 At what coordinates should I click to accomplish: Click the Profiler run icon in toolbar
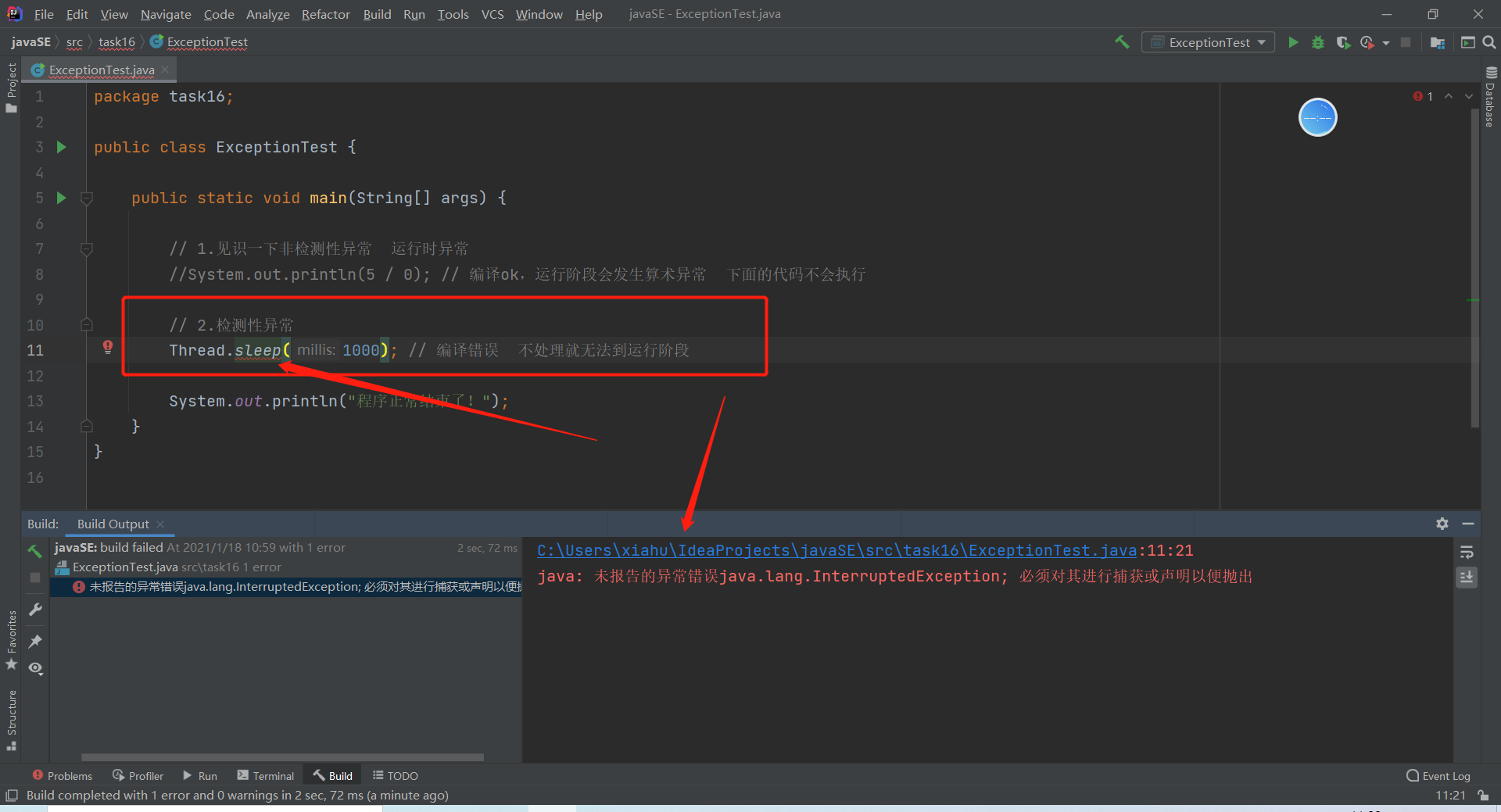pyautogui.click(x=1367, y=42)
